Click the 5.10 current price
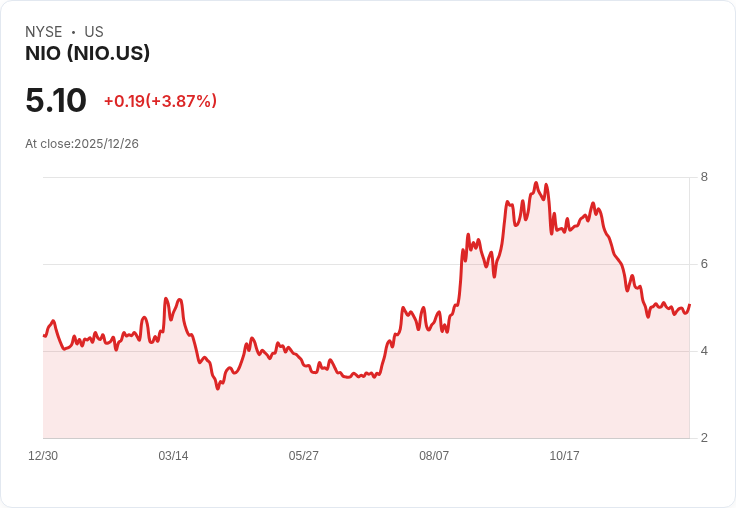Image resolution: width=736 pixels, height=508 pixels. click(x=56, y=100)
